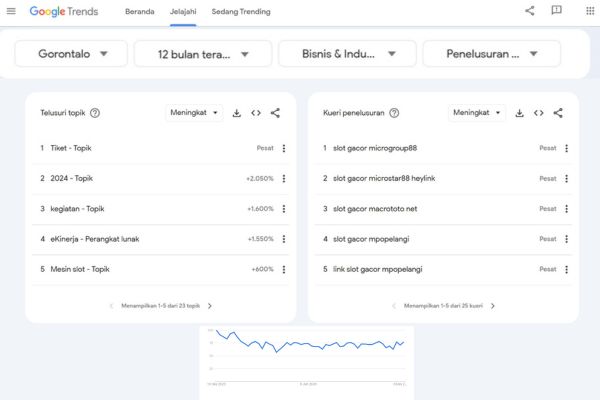Click embed icon on Kueri penelusuran card
This screenshot has height=400, width=600.
(x=538, y=113)
